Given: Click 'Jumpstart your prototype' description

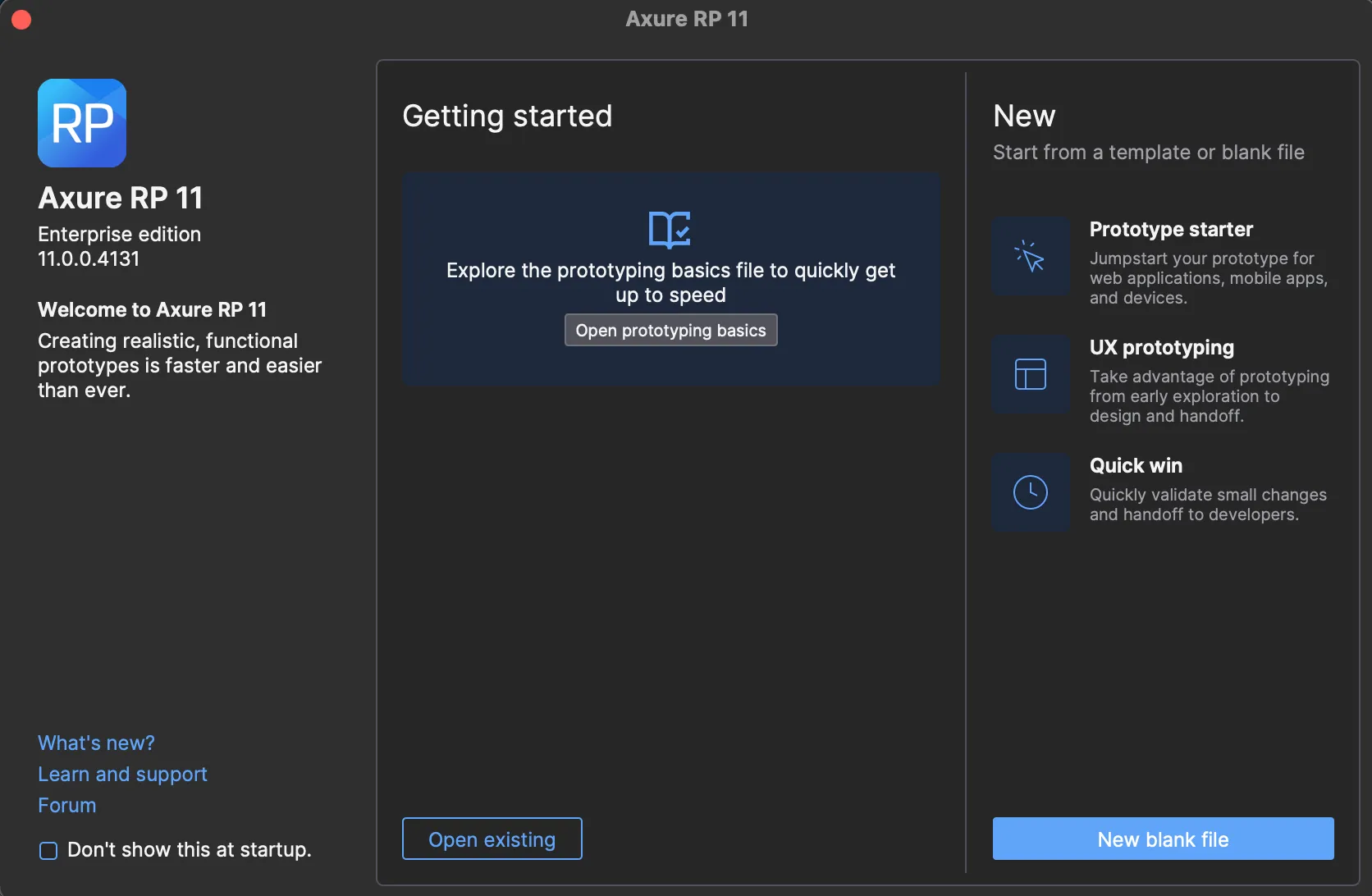Looking at the screenshot, I should pos(1208,278).
